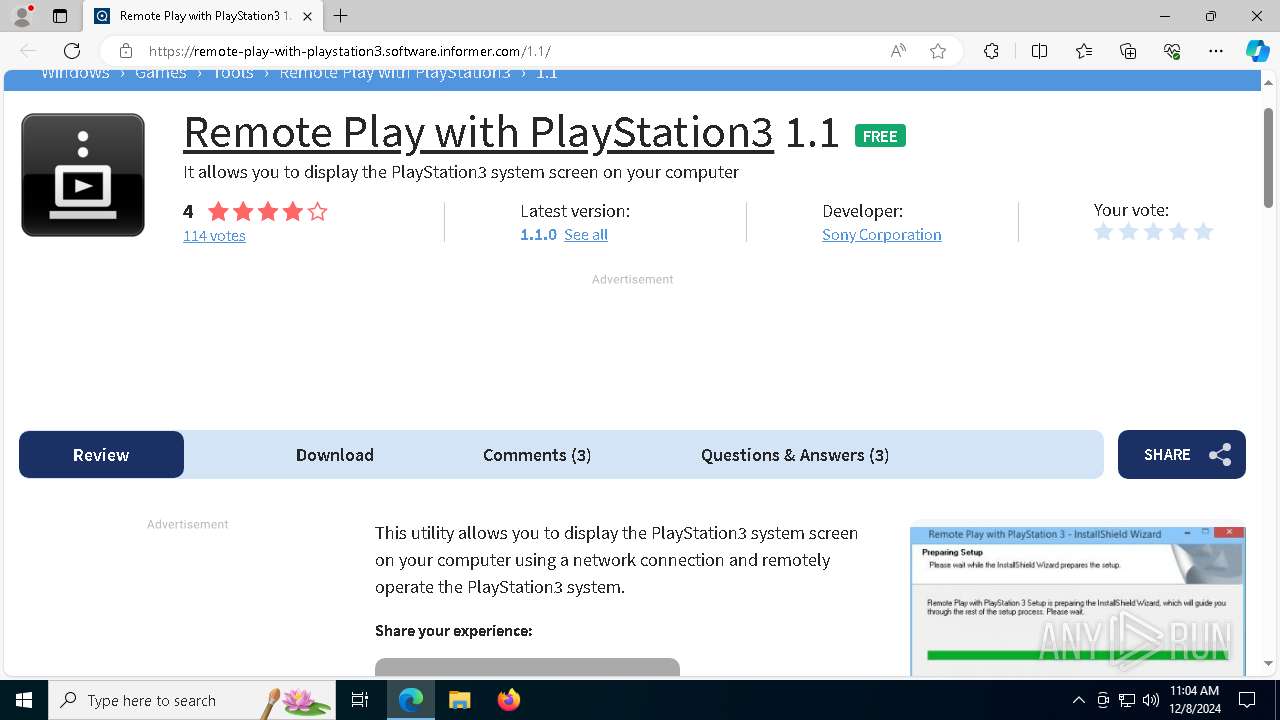The image size is (1280, 720).
Task: Click the Edge taskbar icon
Action: pyautogui.click(x=411, y=700)
